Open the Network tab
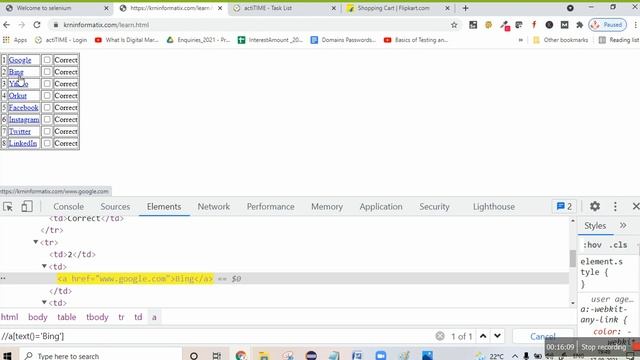This screenshot has height=360, width=640. tap(213, 207)
